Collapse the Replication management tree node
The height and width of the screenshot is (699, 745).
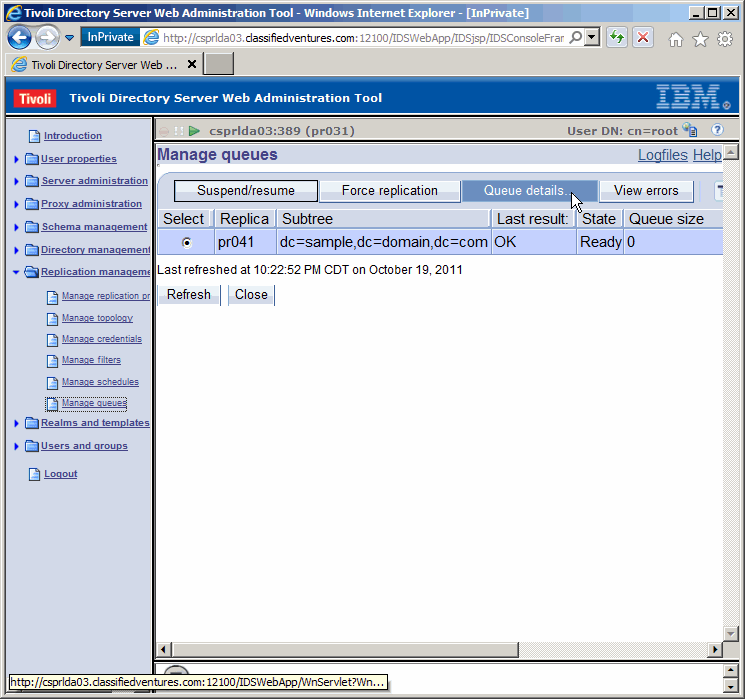click(x=17, y=272)
